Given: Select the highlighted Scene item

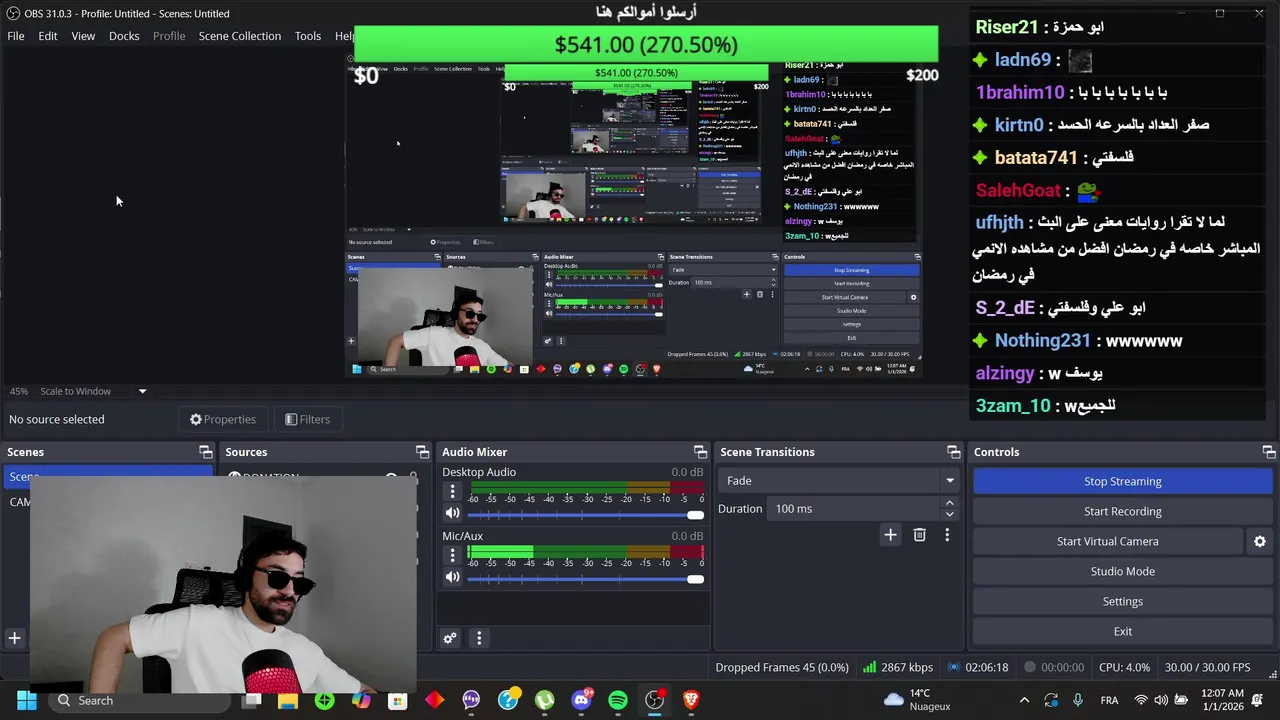Looking at the screenshot, I should coord(109,477).
